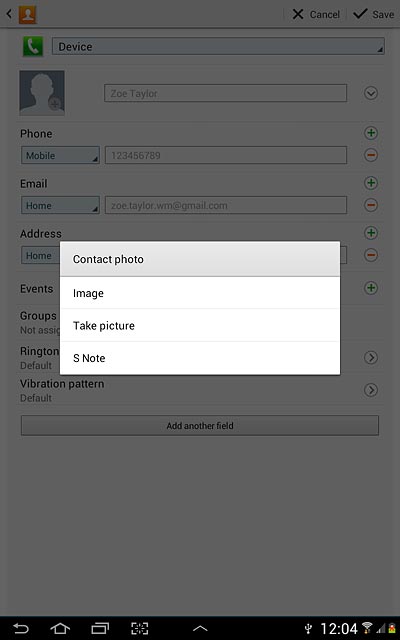The width and height of the screenshot is (400, 640).
Task: Tap the contact photo placeholder thumbnail
Action: pyautogui.click(x=42, y=93)
